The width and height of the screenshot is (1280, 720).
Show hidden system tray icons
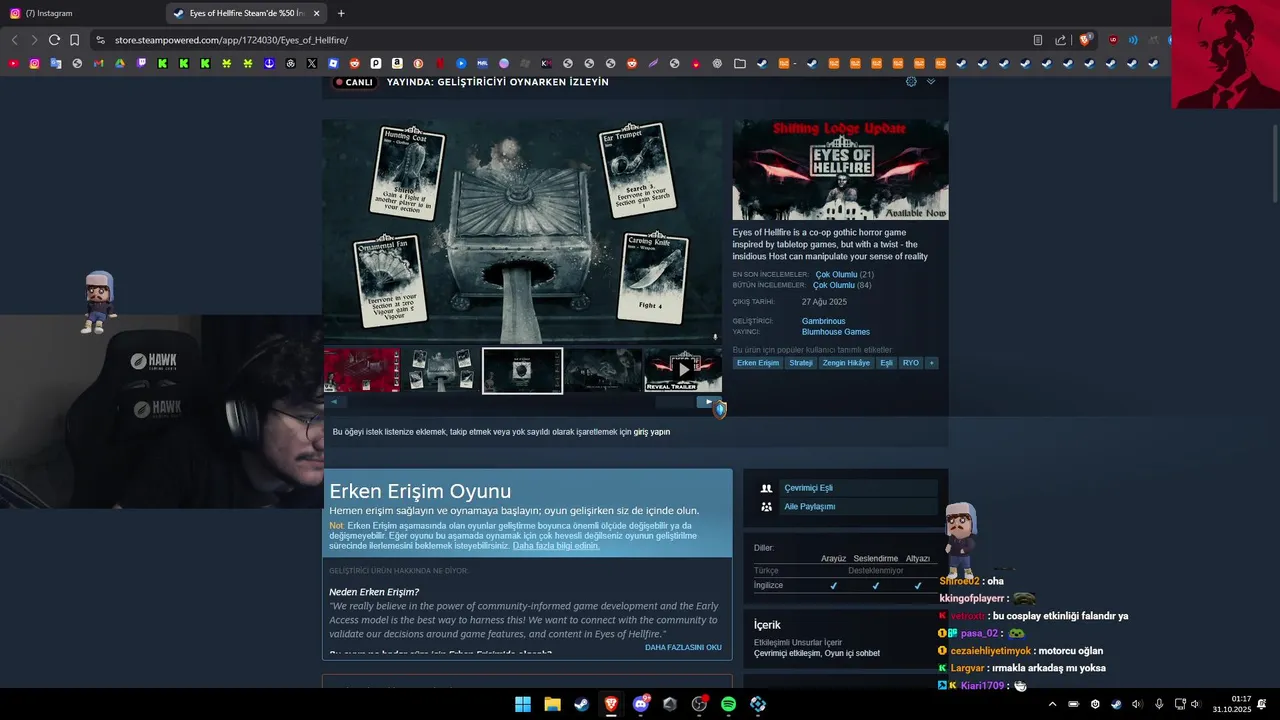(x=1052, y=704)
